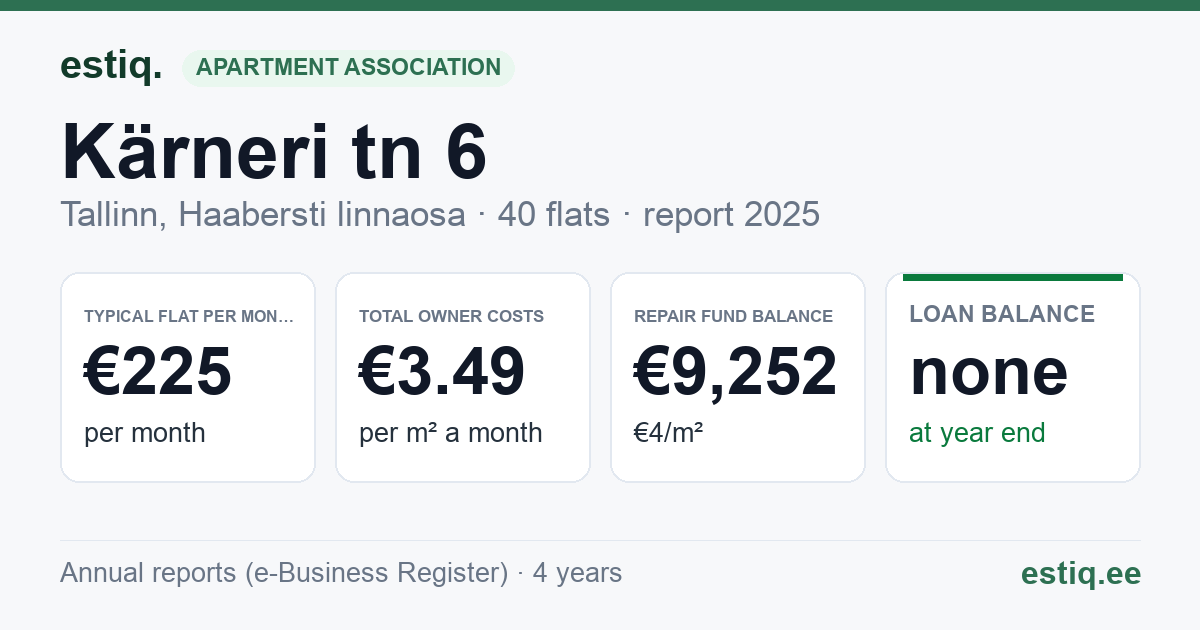Open the estiq.ee link
Image resolution: width=1200 pixels, height=630 pixels.
1081,573
